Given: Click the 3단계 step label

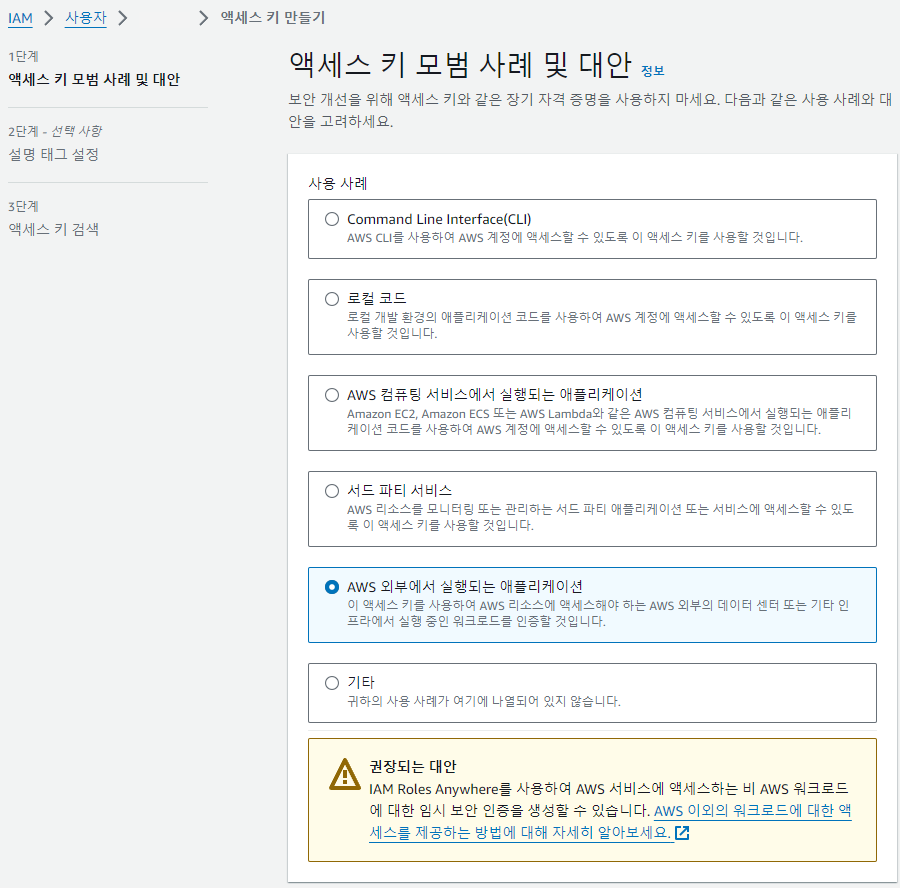Looking at the screenshot, I should [23, 206].
